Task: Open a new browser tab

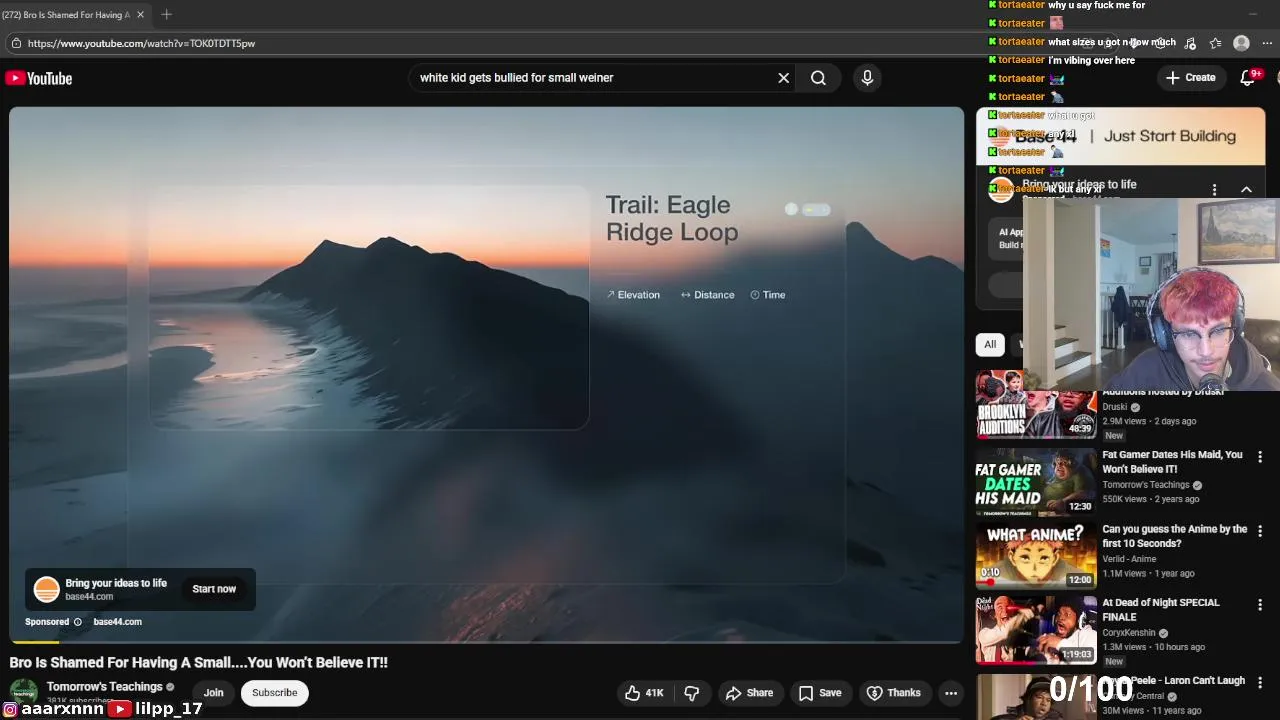Action: point(166,15)
